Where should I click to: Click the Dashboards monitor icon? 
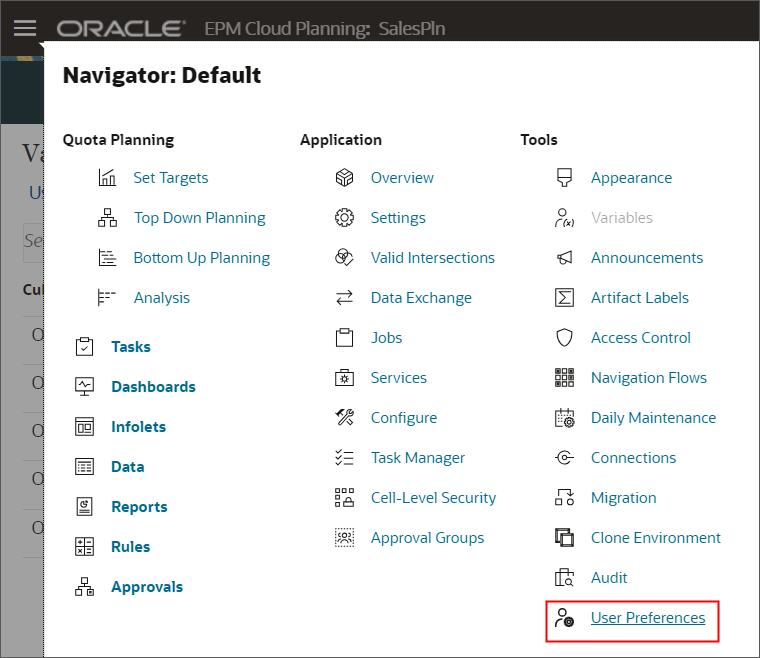84,387
